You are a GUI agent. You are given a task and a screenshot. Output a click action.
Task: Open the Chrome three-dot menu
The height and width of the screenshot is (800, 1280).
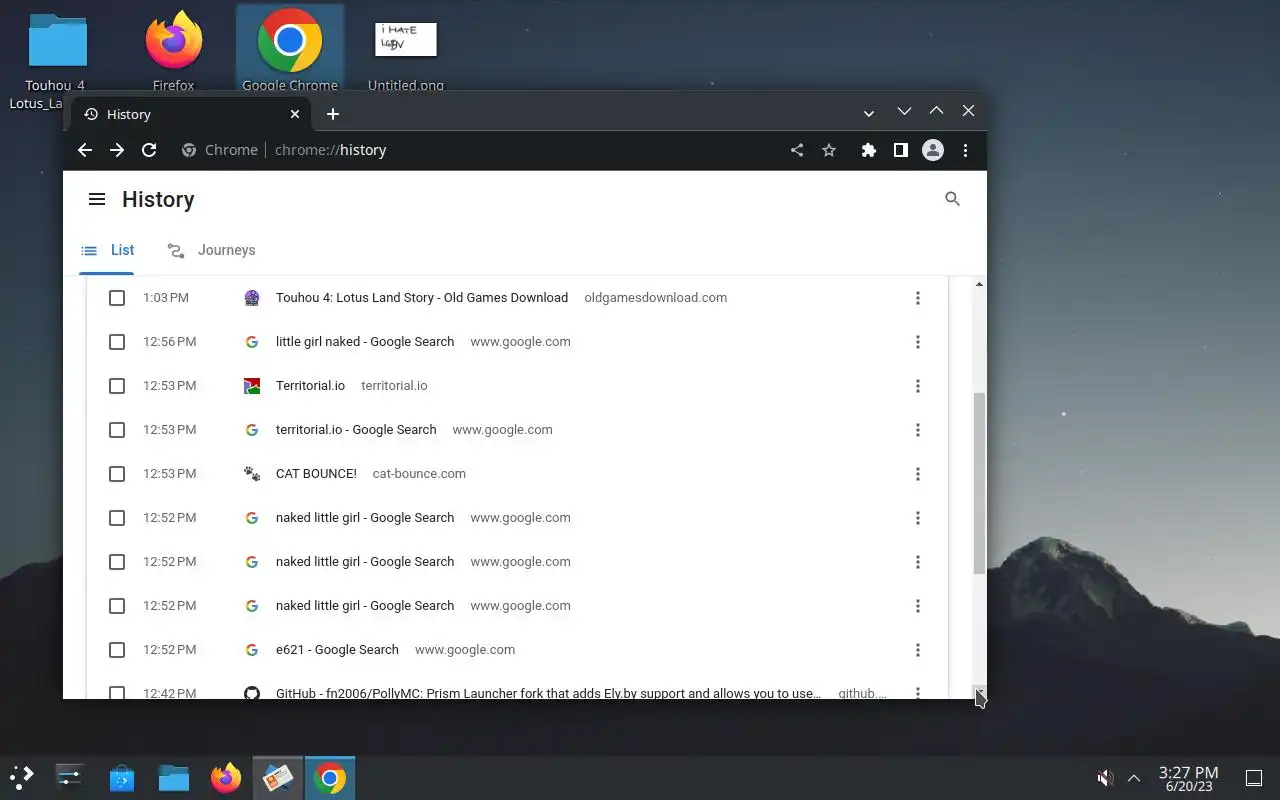click(965, 150)
